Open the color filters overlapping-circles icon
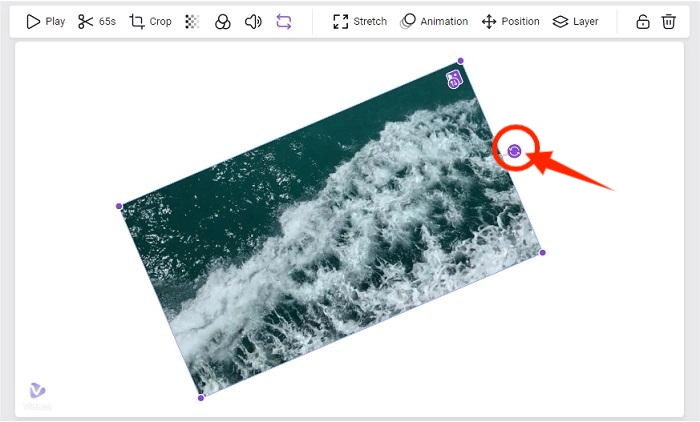 point(223,21)
